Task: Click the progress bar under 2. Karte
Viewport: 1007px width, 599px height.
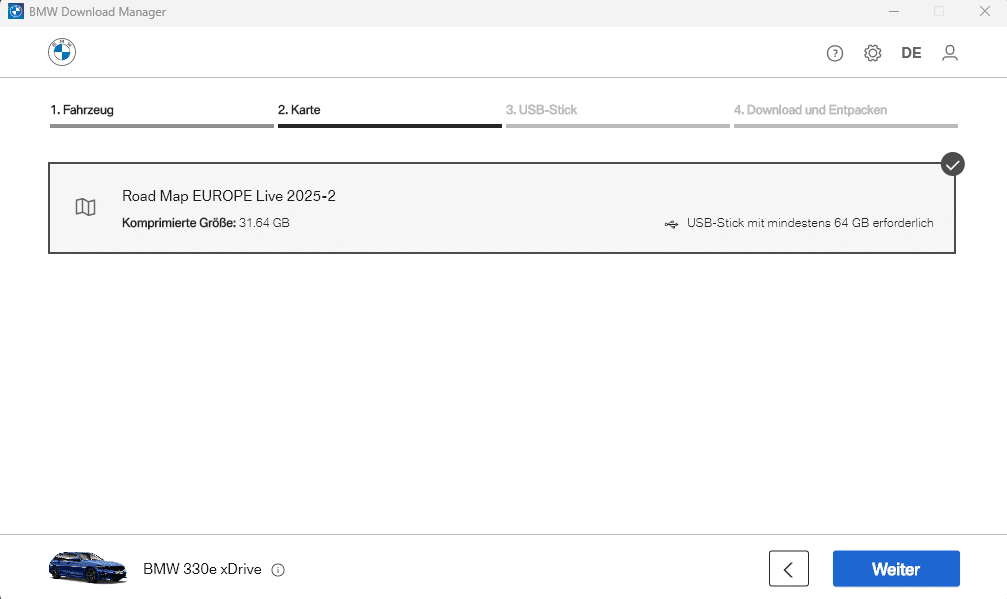Action: 390,126
